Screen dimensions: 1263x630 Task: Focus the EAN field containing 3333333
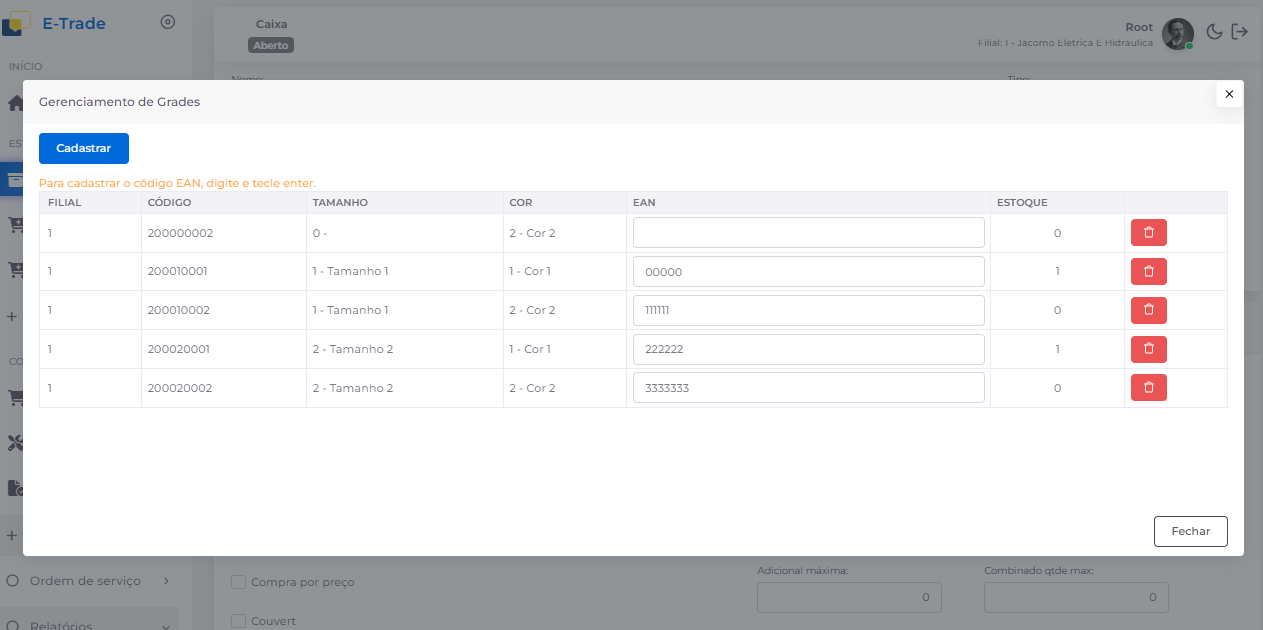(808, 388)
